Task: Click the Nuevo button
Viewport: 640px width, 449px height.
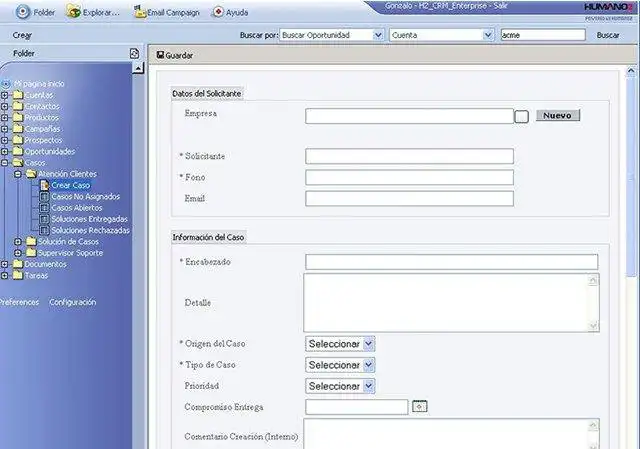Action: click(558, 116)
